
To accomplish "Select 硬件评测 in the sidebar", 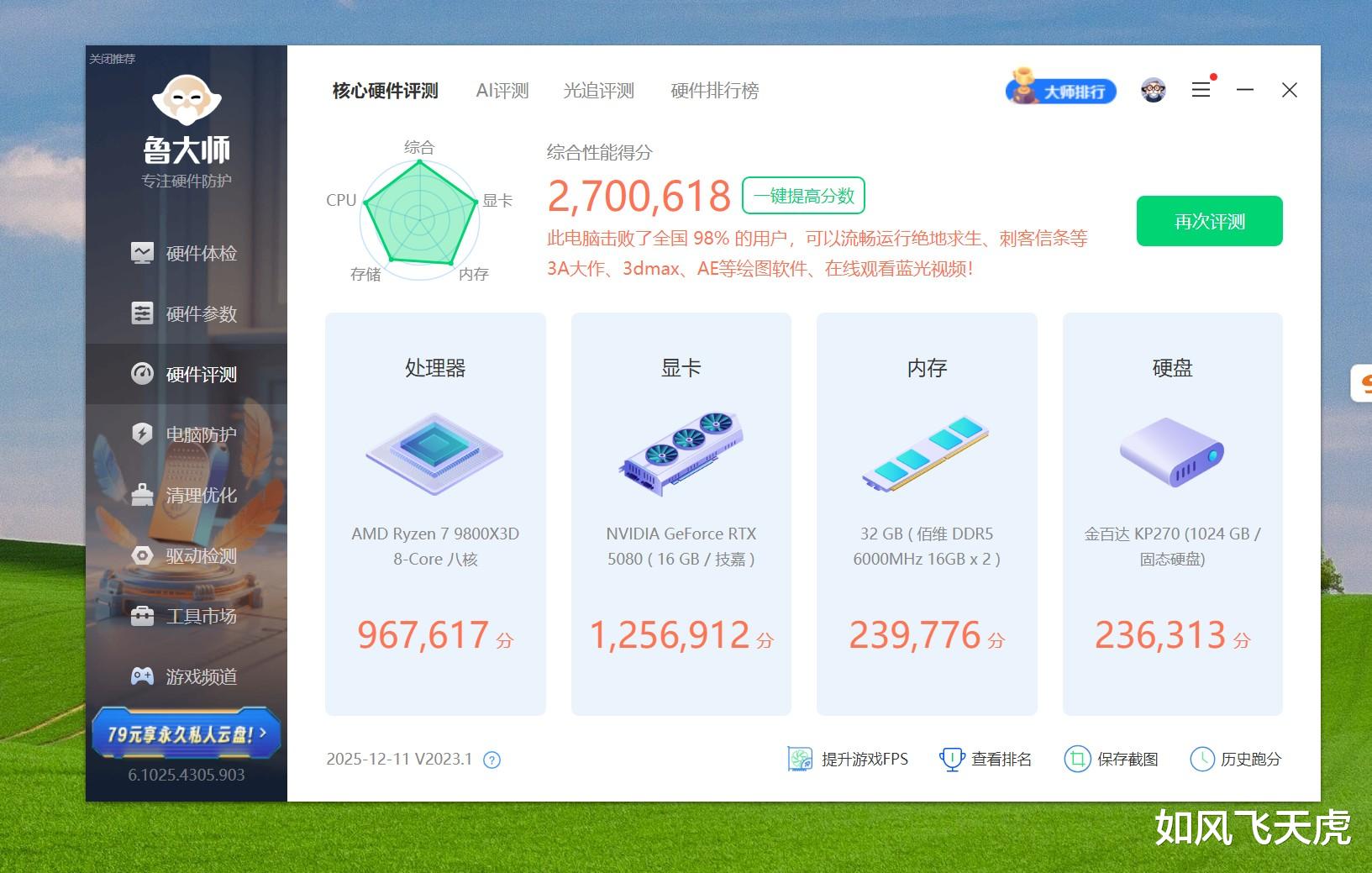I will coord(186,374).
